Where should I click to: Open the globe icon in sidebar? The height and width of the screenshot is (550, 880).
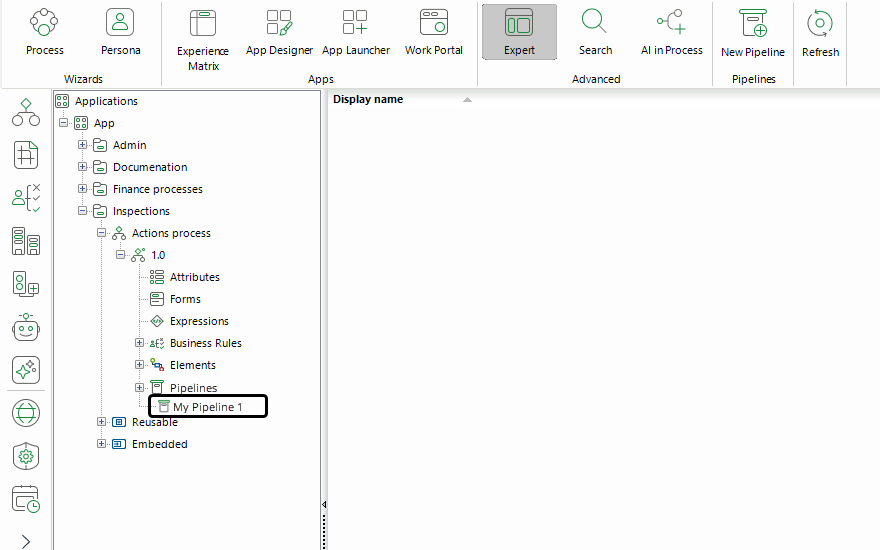click(x=26, y=413)
